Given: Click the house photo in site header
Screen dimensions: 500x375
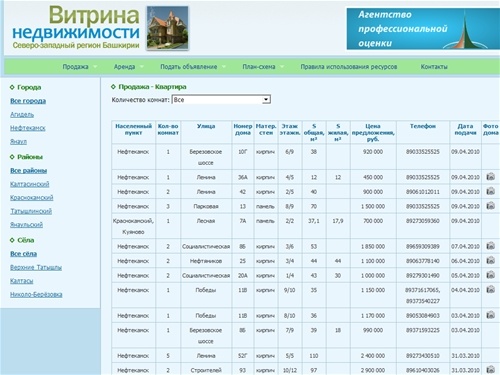Looking at the screenshot, I should pyautogui.click(x=168, y=28).
